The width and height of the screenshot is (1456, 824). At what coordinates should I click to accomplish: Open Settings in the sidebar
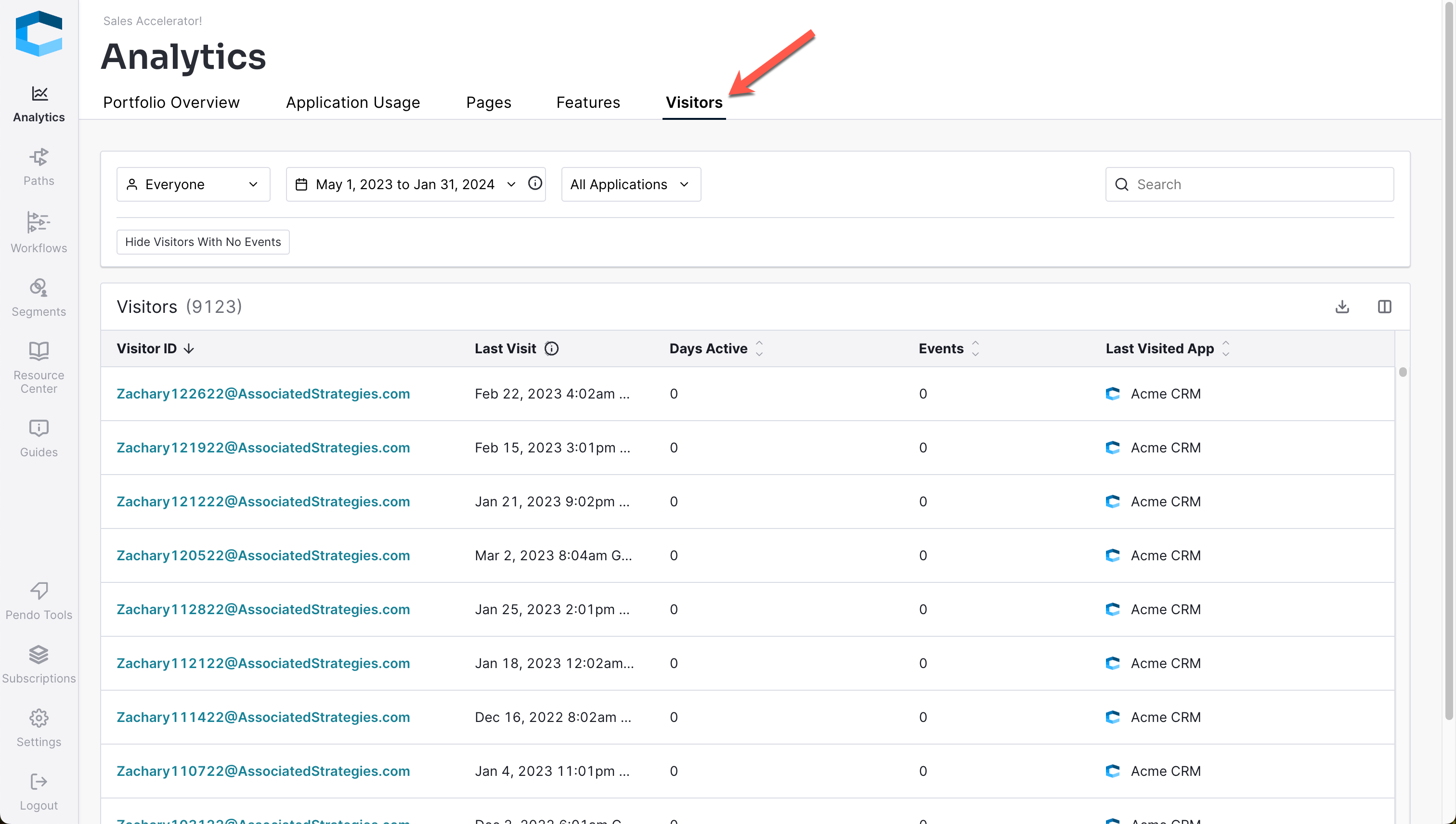point(39,729)
